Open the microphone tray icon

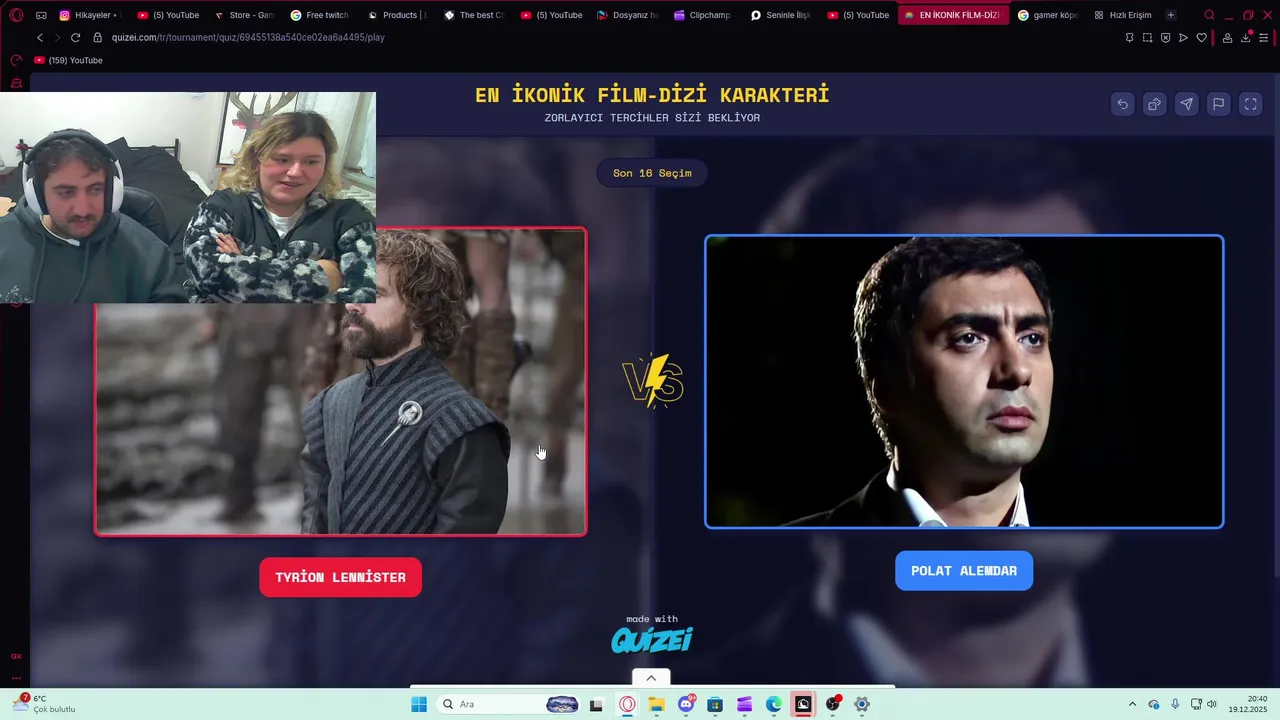tap(1175, 704)
